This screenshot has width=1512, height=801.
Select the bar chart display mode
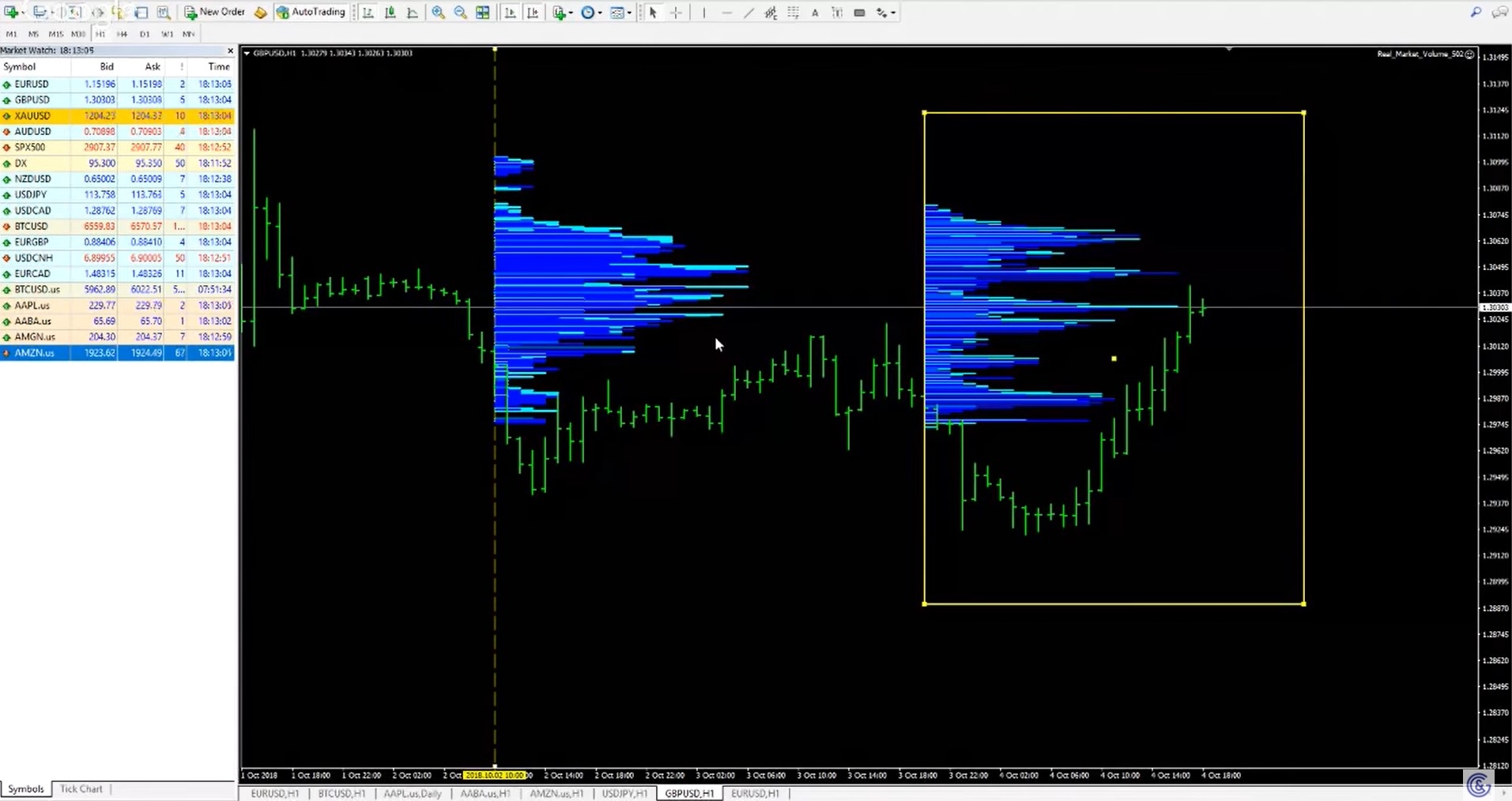click(368, 12)
